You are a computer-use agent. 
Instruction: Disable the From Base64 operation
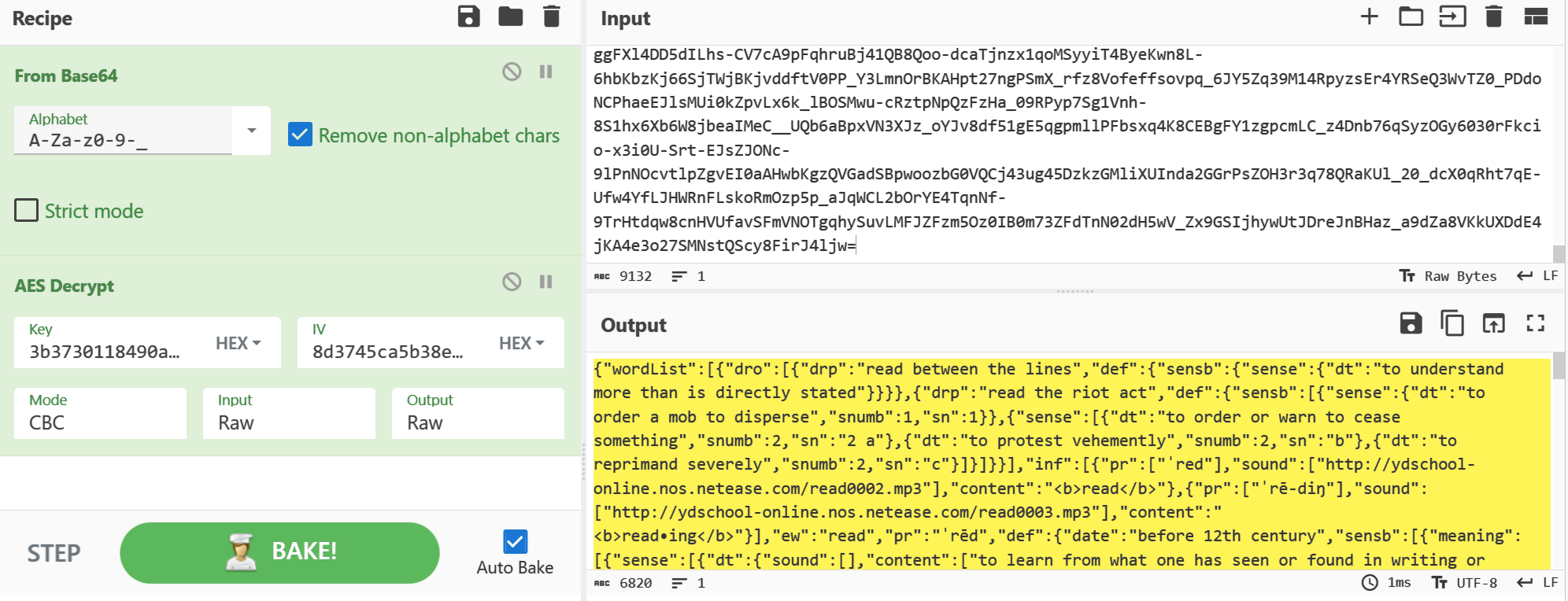coord(512,72)
